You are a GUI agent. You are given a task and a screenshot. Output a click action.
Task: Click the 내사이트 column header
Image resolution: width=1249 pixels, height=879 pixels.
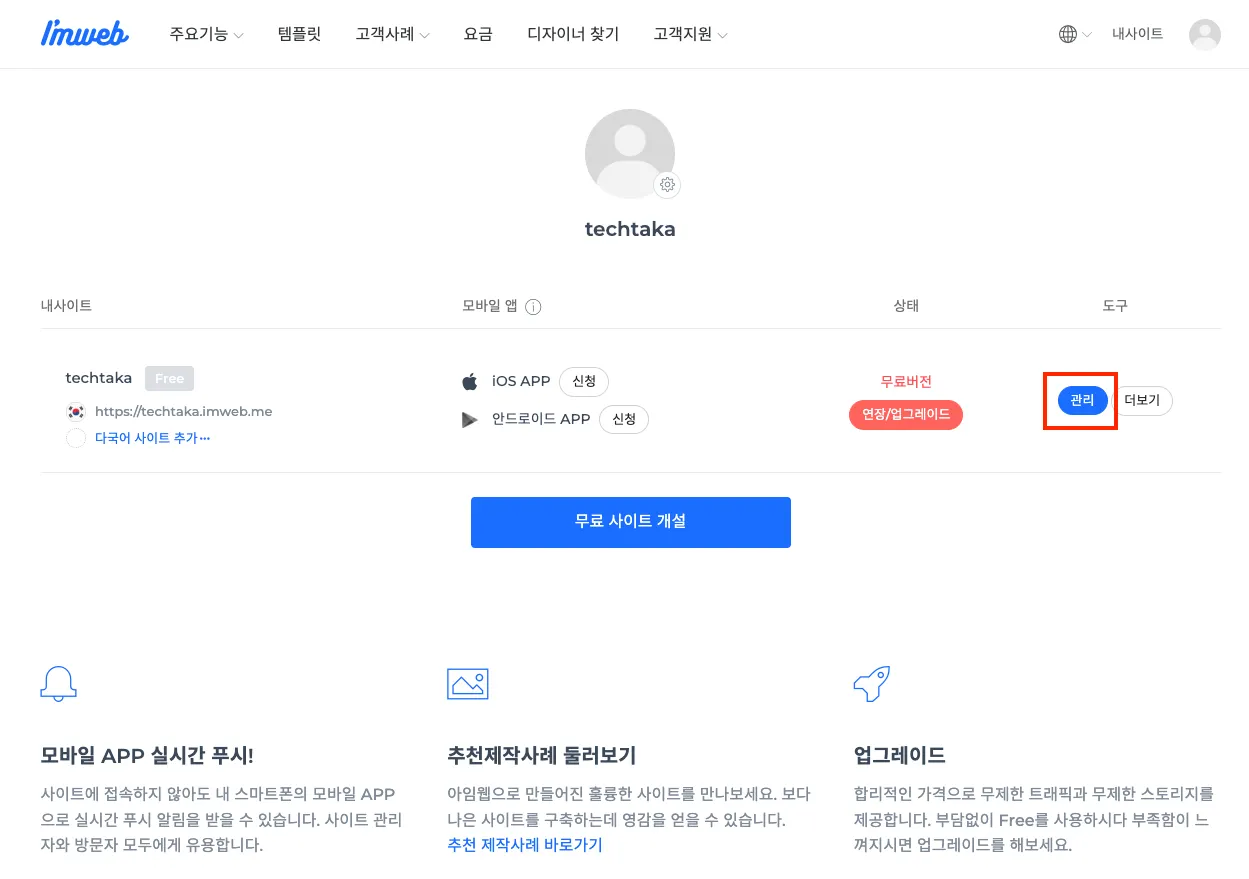[x=66, y=306]
